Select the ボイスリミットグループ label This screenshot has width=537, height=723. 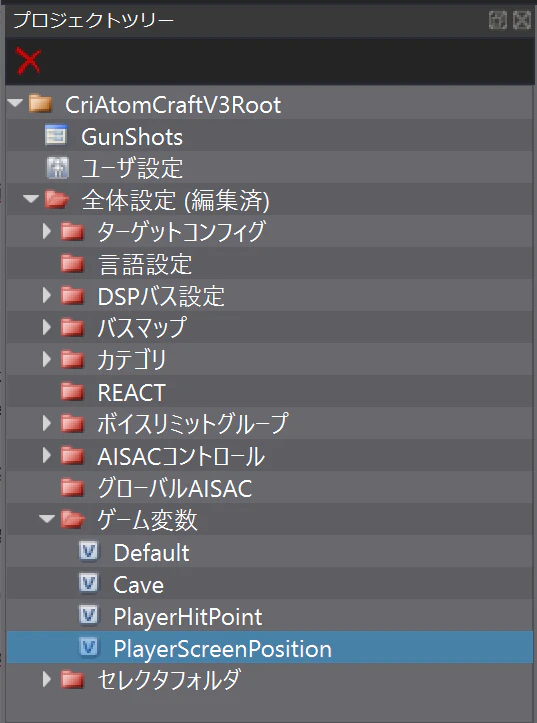(193, 424)
